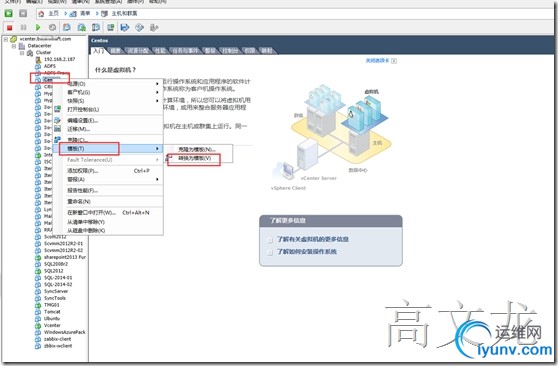This screenshot has width=558, height=366.
Task: Switch to the 警报 tab
Action: pyautogui.click(x=210, y=51)
